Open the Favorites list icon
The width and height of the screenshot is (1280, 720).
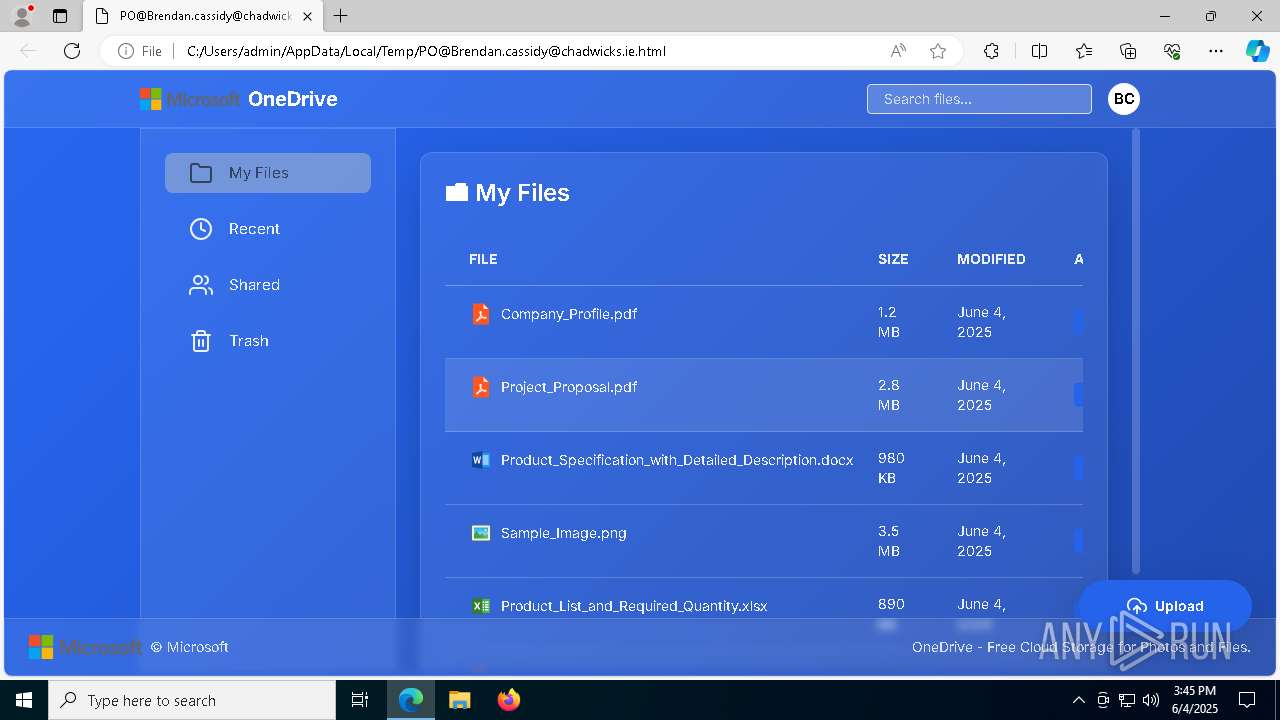[x=1084, y=51]
